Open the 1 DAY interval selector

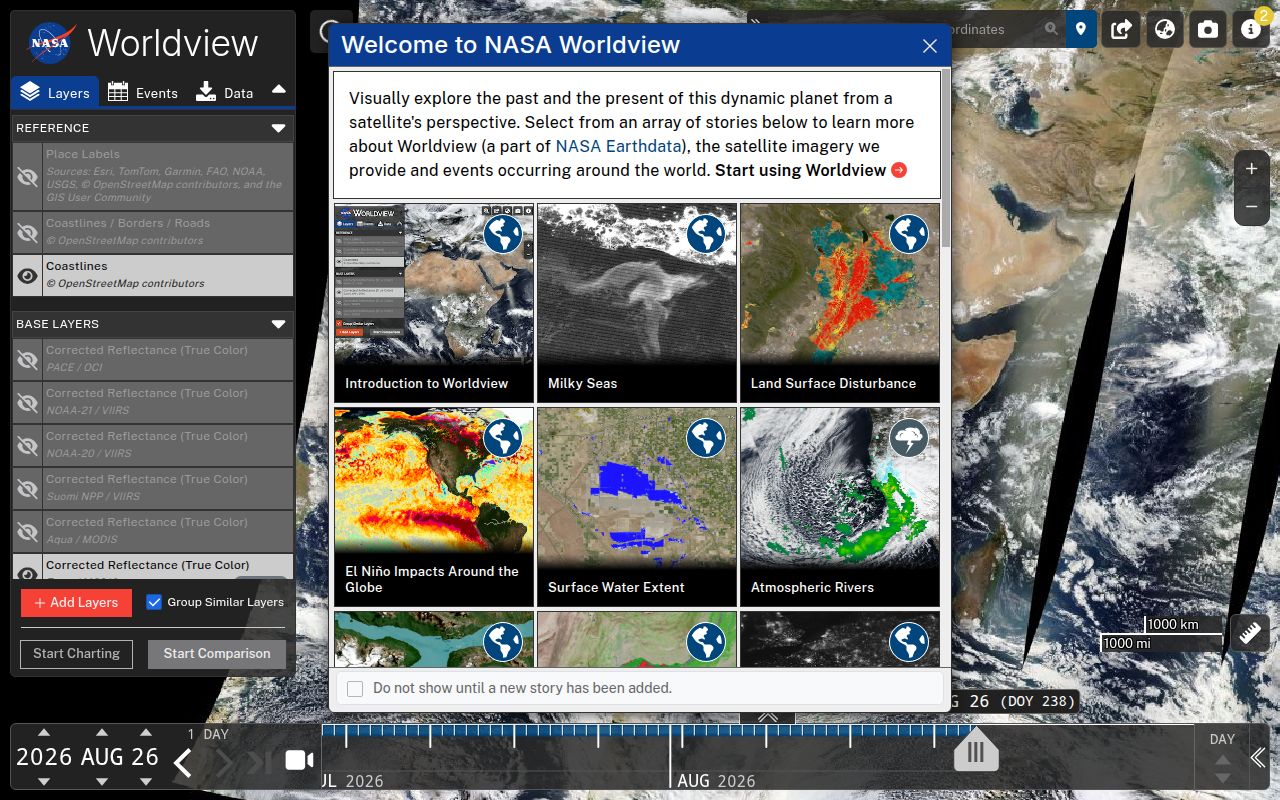[x=208, y=734]
